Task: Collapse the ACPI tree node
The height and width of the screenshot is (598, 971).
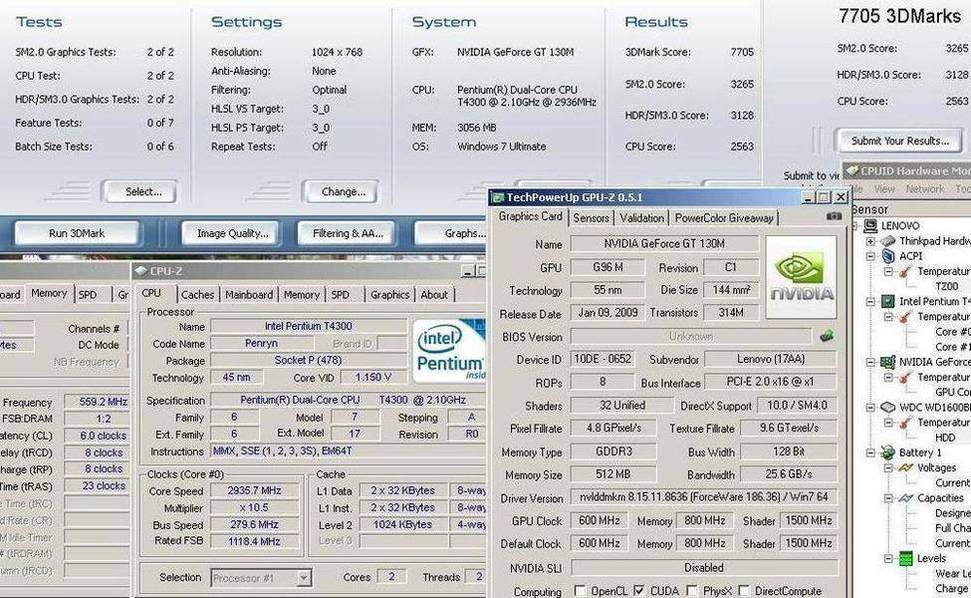Action: click(x=870, y=256)
